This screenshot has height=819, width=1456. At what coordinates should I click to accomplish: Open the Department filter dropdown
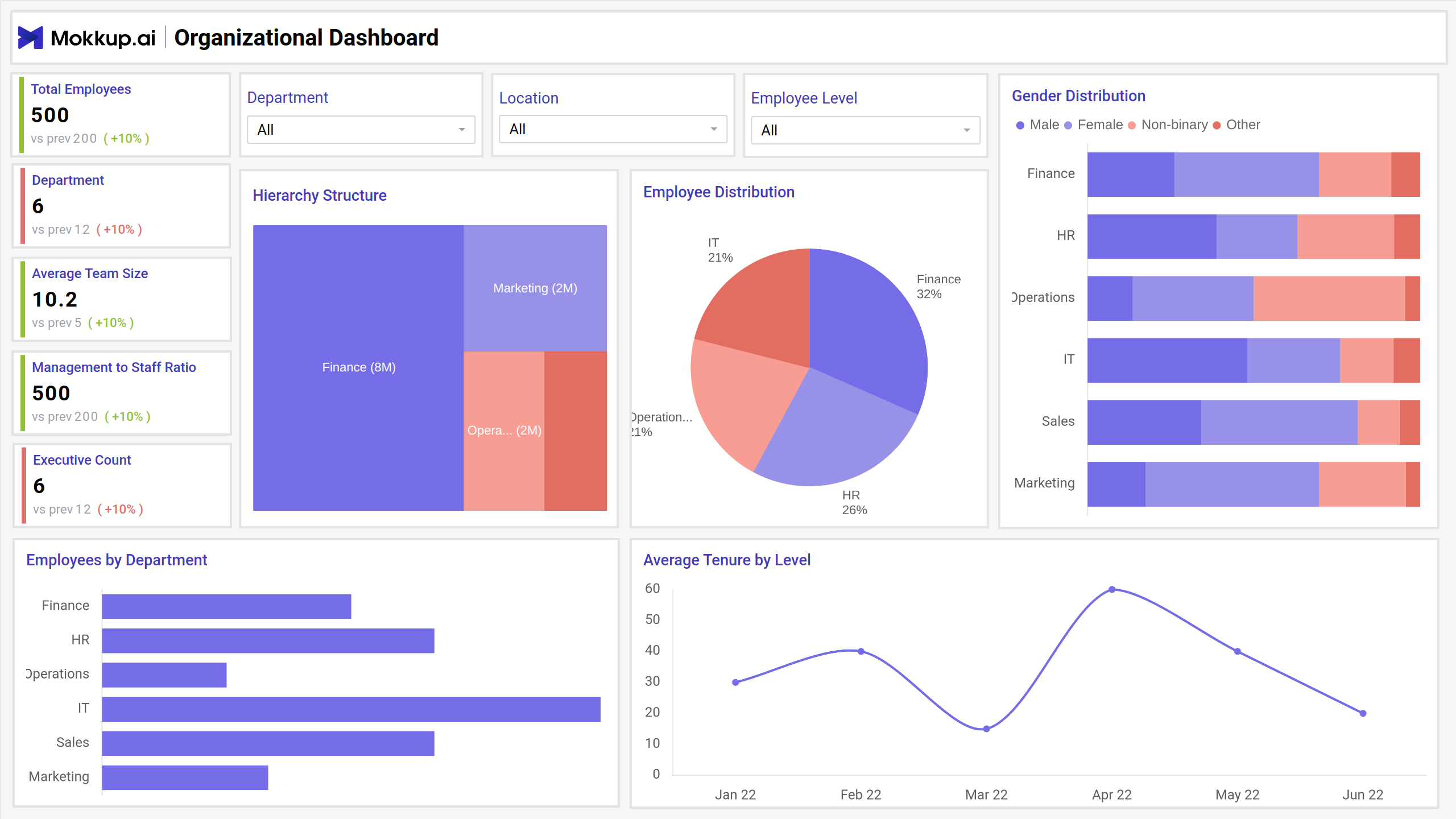coord(361,130)
